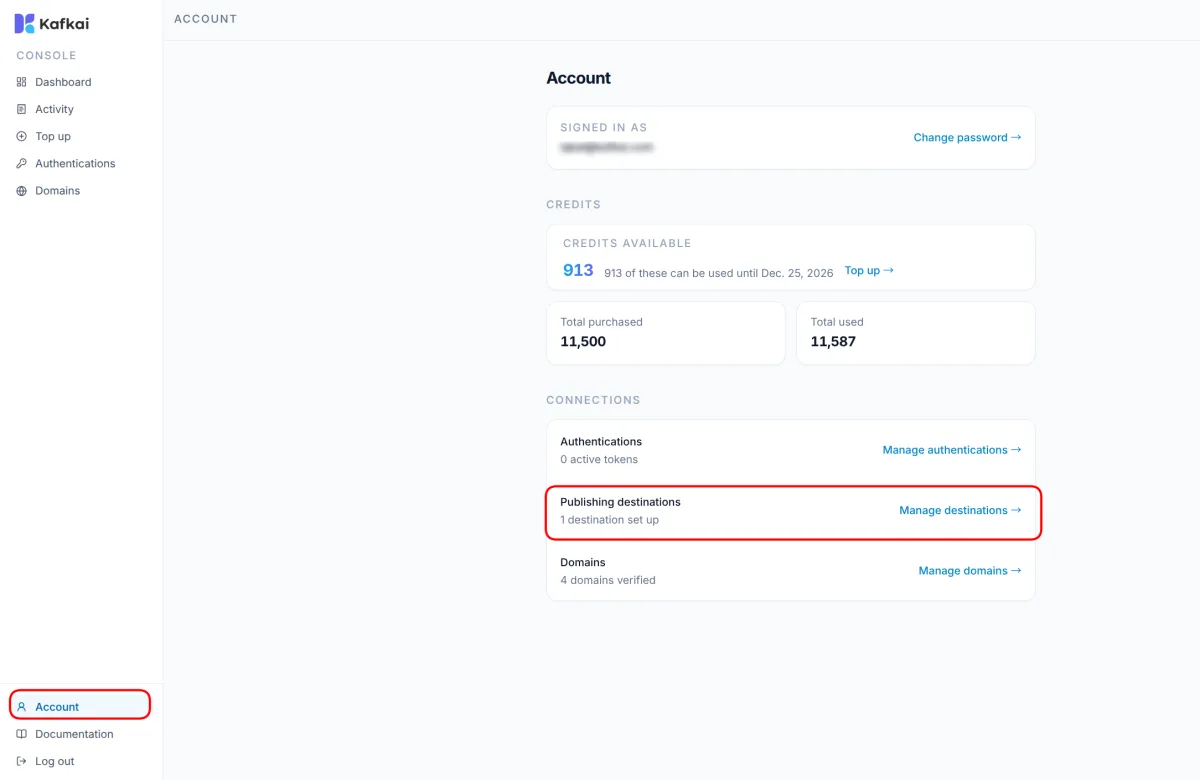Open Manage domains link
The image size is (1200, 780).
[970, 571]
